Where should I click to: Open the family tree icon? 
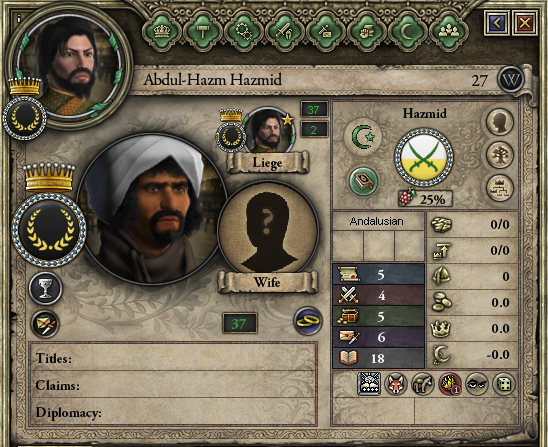pyautogui.click(x=500, y=155)
